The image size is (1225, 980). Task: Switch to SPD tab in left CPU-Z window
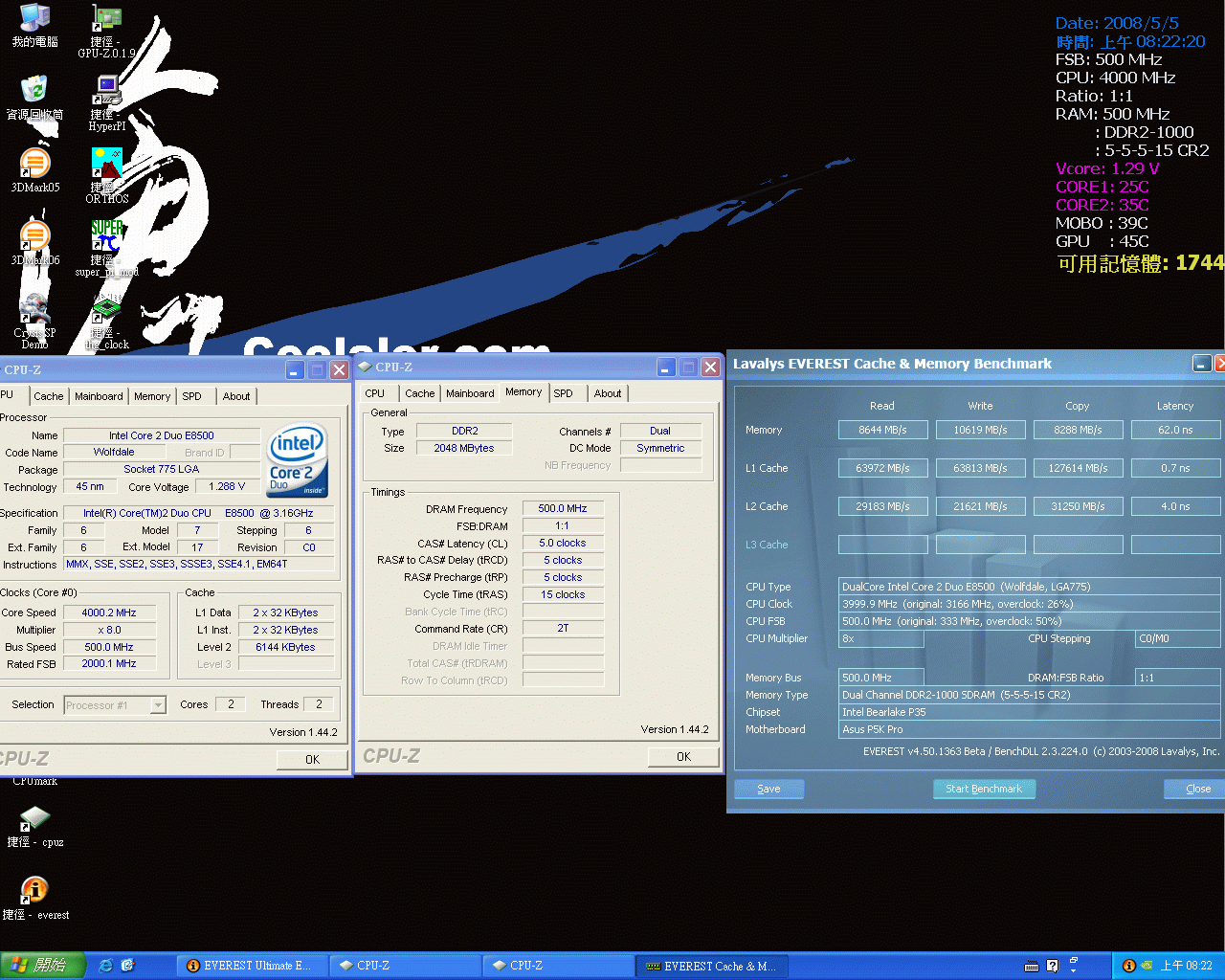pyautogui.click(x=192, y=396)
